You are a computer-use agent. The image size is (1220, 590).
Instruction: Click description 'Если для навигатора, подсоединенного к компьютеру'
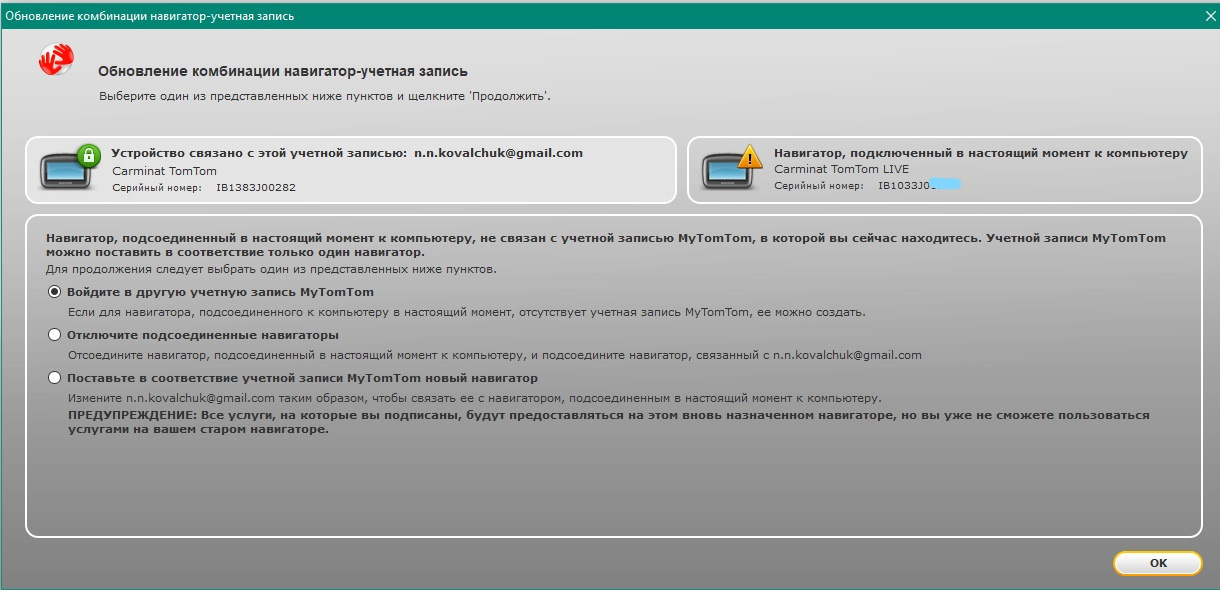466,312
